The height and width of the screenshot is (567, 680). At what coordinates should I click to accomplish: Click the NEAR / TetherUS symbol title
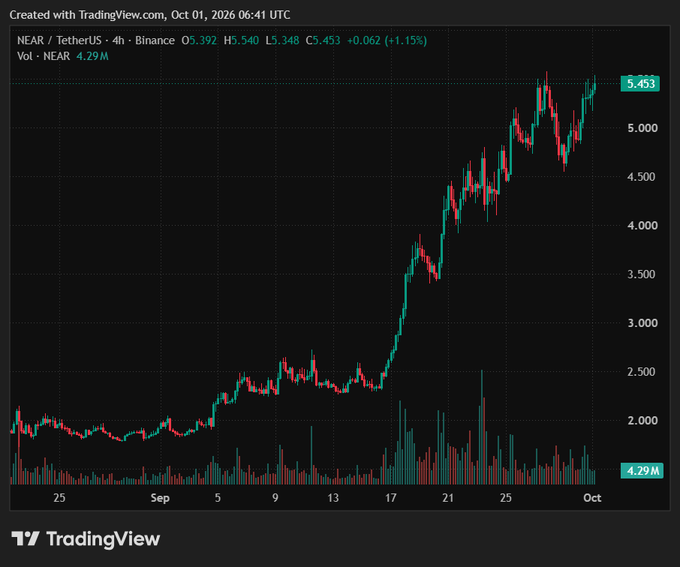point(59,40)
